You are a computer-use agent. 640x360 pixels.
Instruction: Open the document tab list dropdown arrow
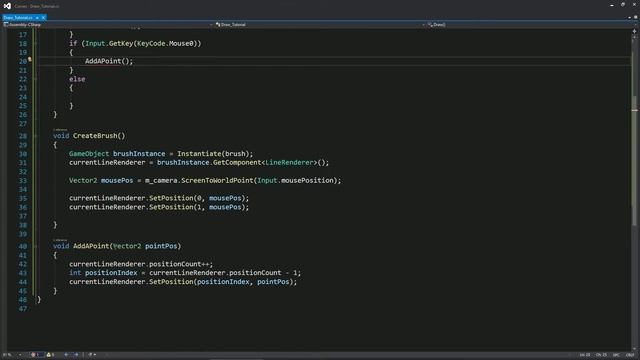(629, 18)
